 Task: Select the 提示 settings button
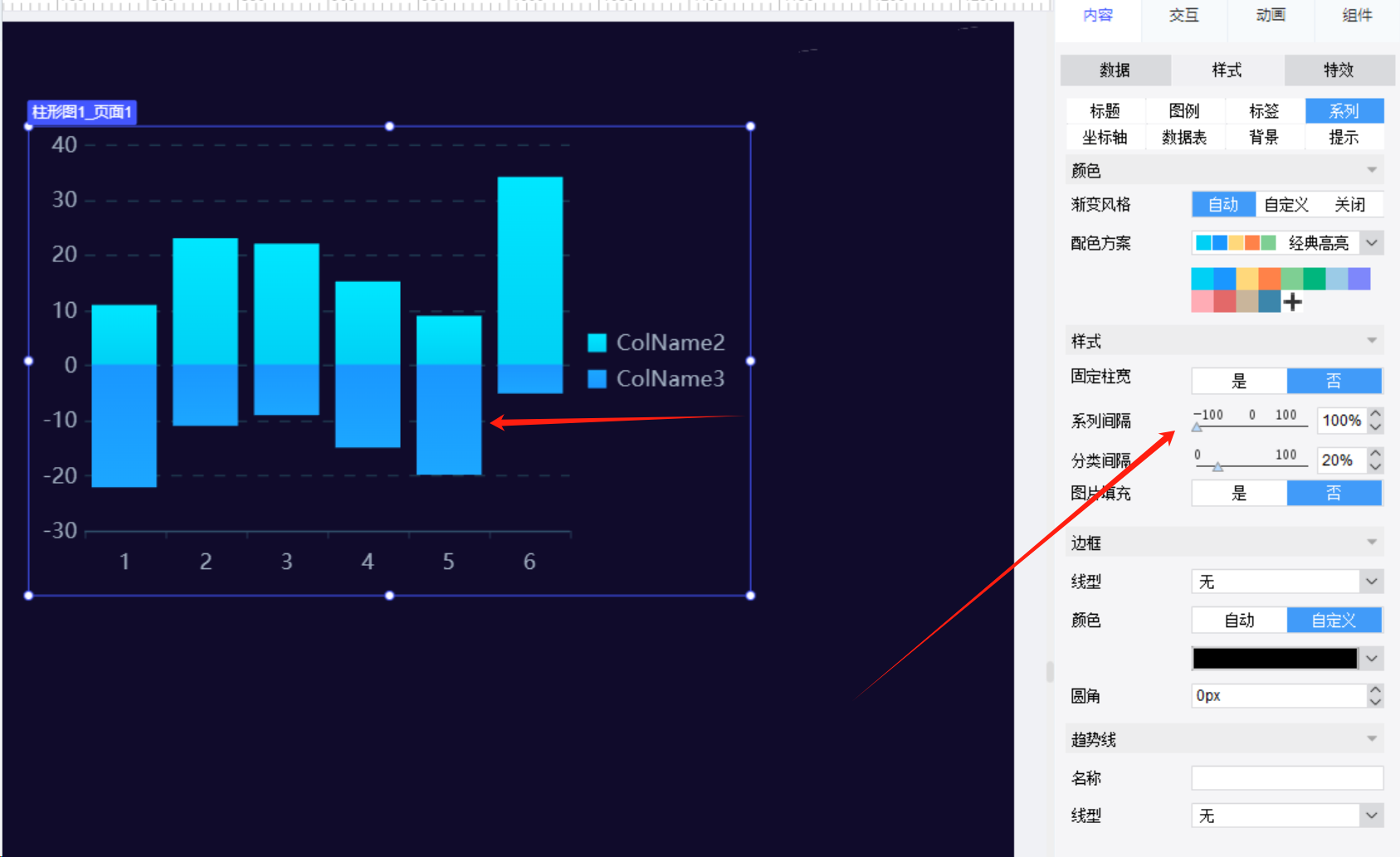click(1344, 137)
